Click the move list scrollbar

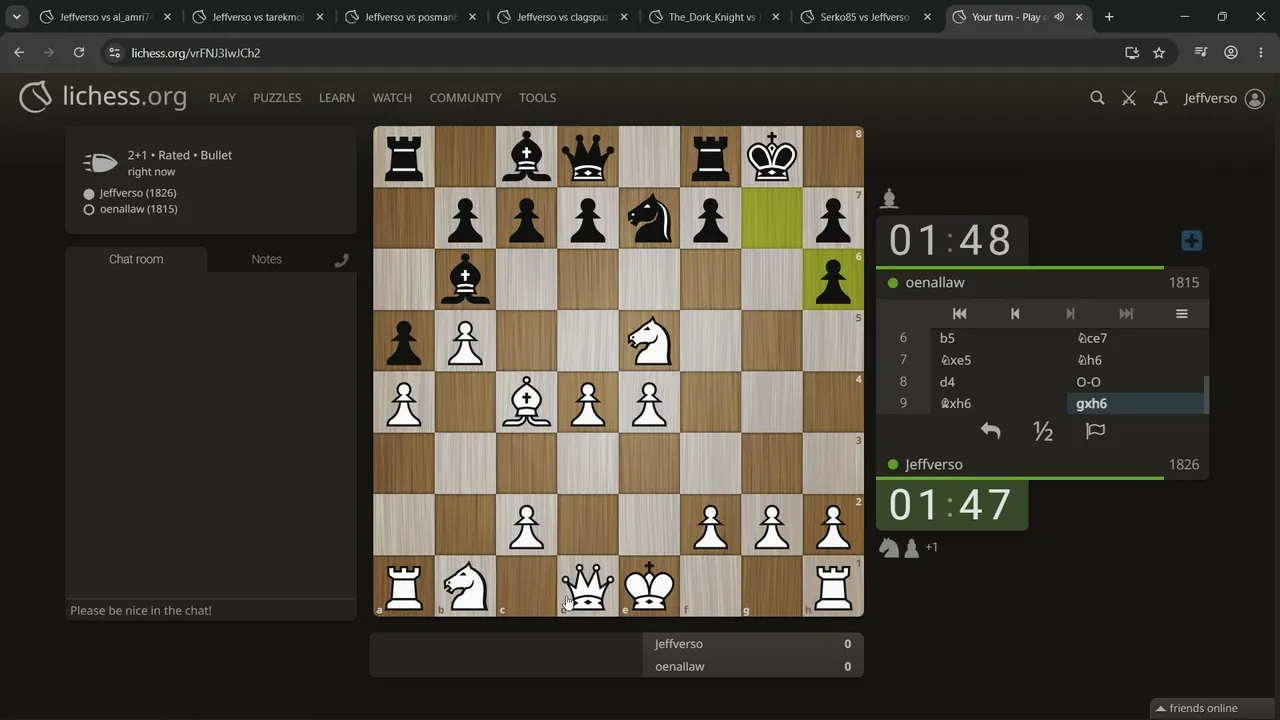[1206, 394]
